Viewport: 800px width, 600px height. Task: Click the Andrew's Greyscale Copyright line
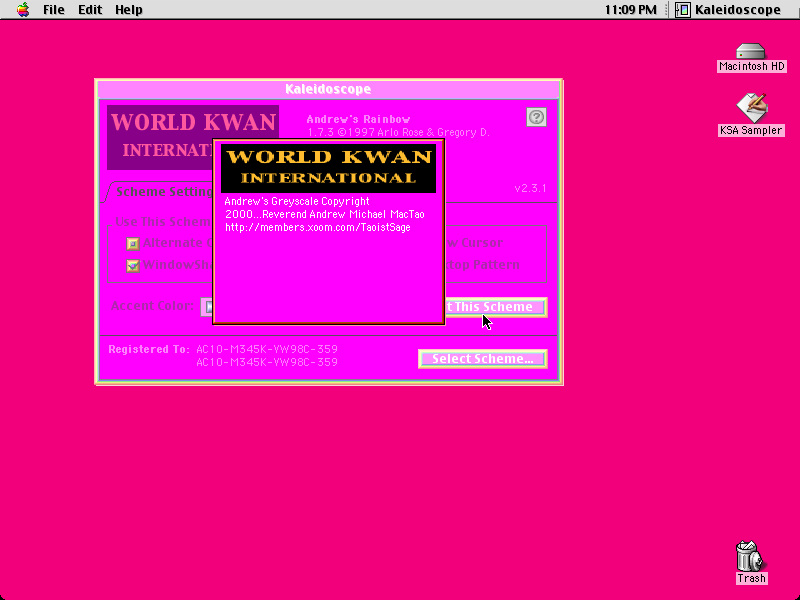coord(297,201)
